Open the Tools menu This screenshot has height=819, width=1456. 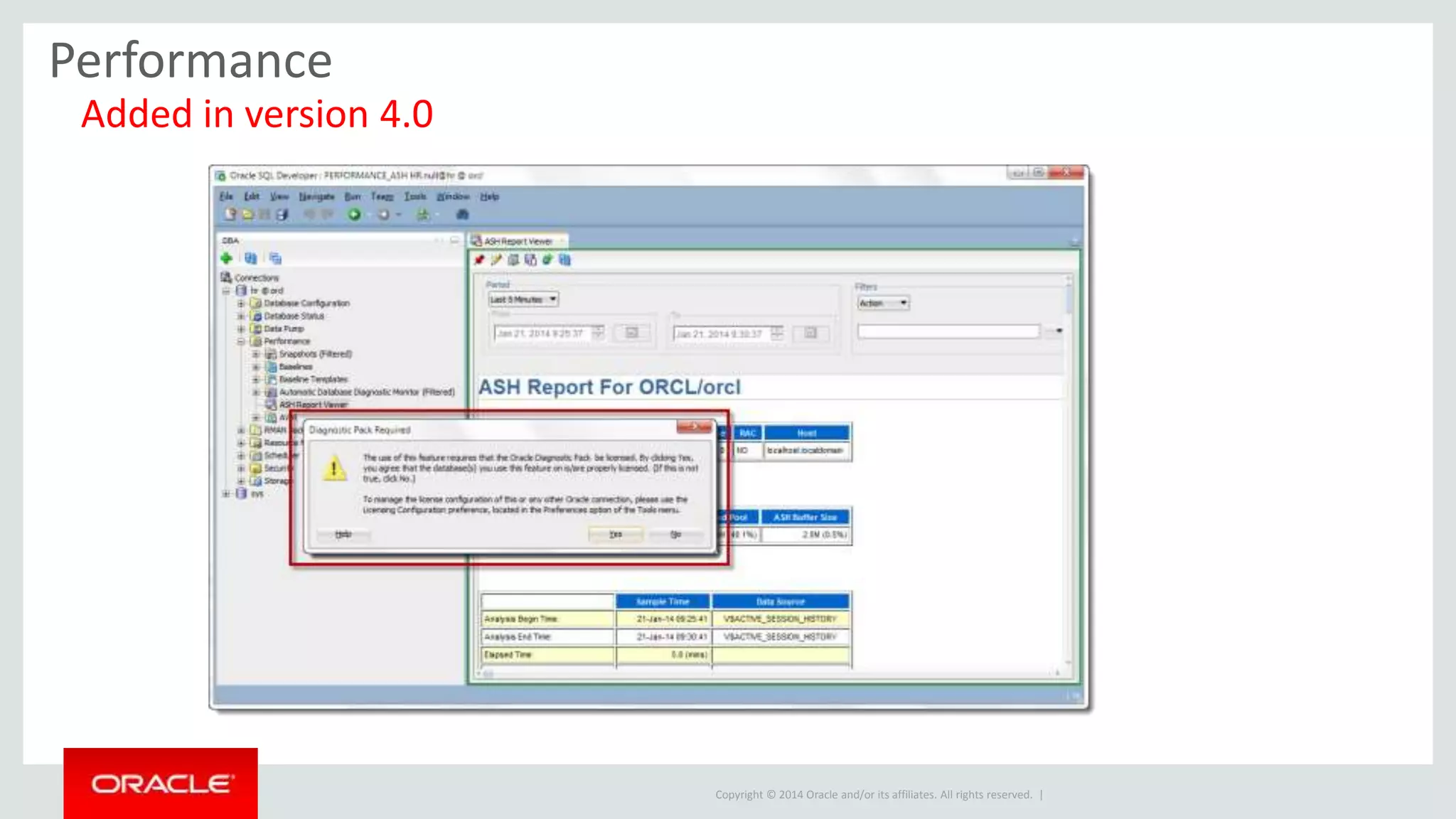(x=415, y=196)
